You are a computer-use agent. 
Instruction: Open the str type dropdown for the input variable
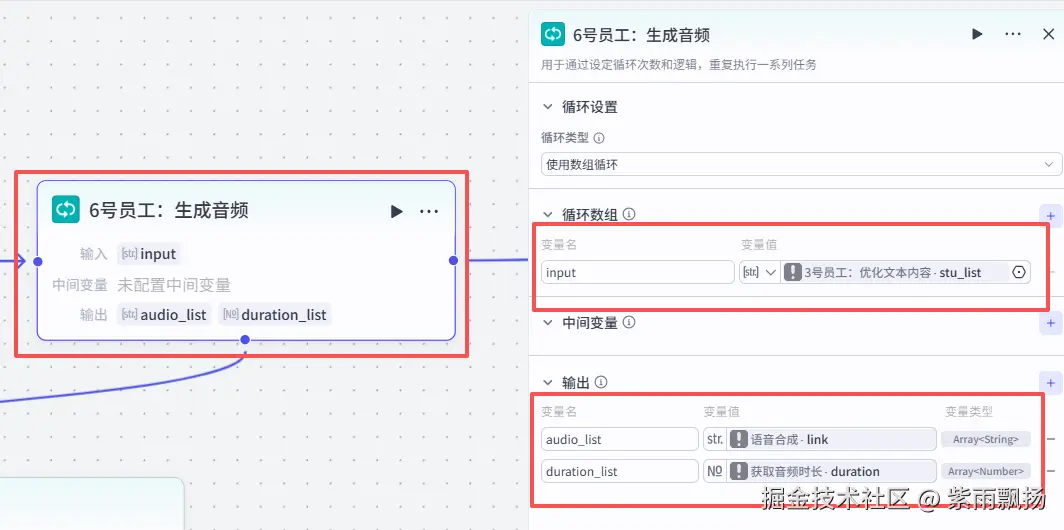click(x=759, y=272)
